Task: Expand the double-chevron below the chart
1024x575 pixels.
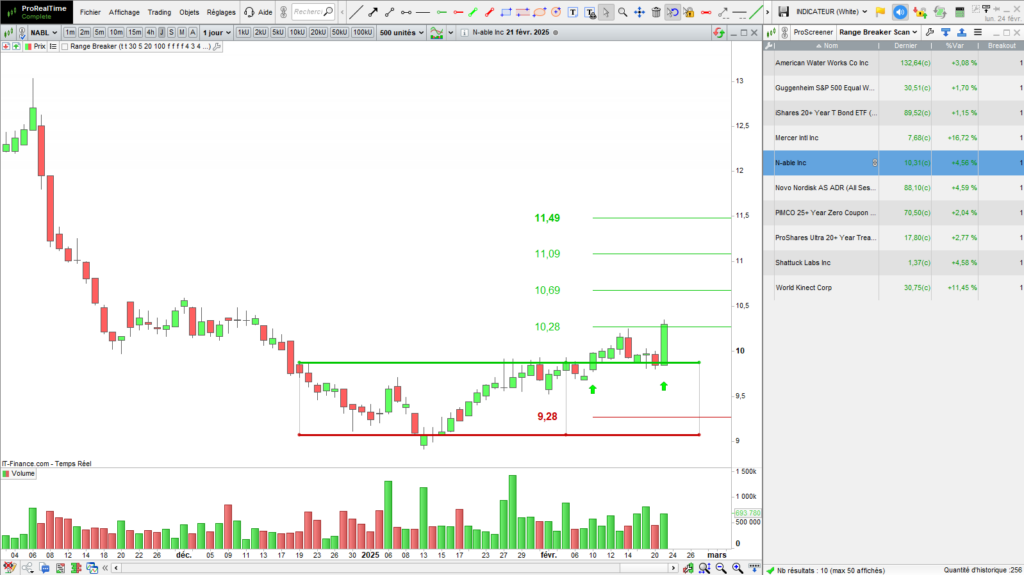Action: click(105, 568)
